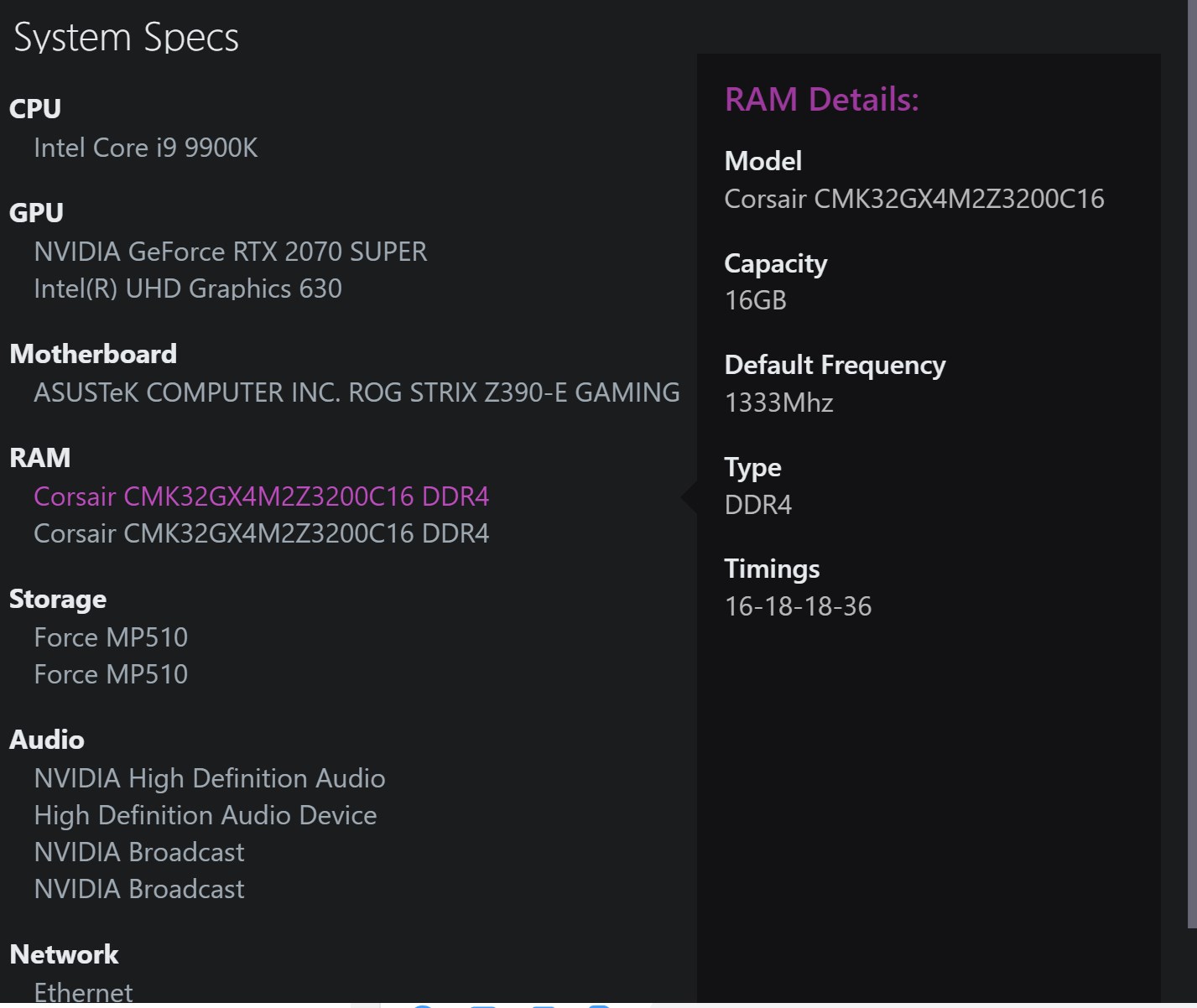The height and width of the screenshot is (1008, 1197).
Task: Click the 16GB capacity value
Action: pyautogui.click(x=755, y=300)
